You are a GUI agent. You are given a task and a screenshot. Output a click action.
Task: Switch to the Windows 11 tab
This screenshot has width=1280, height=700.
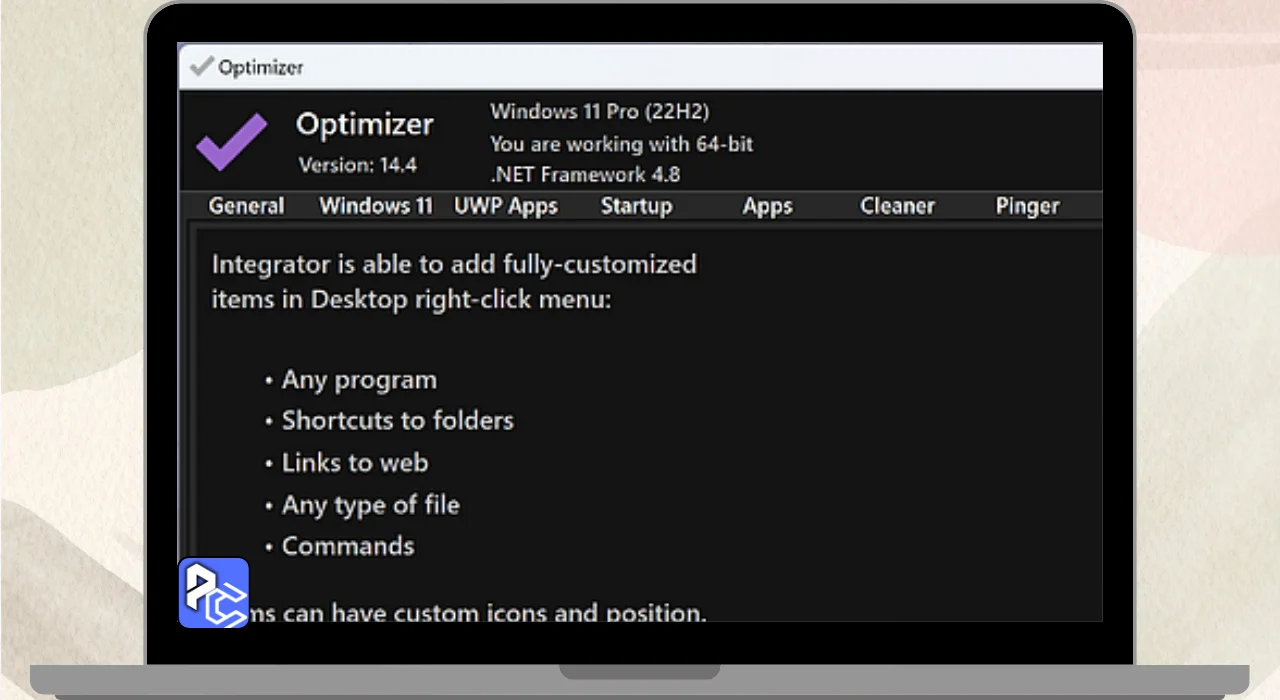376,206
